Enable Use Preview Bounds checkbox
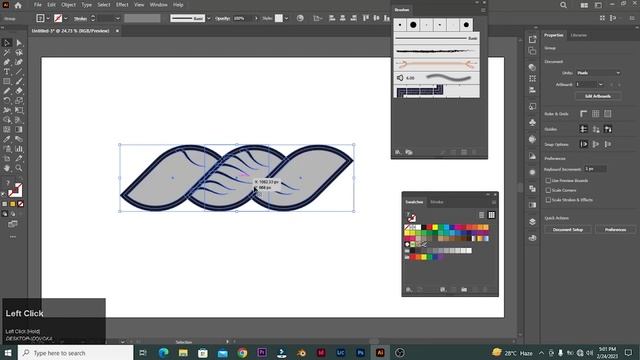 548,180
